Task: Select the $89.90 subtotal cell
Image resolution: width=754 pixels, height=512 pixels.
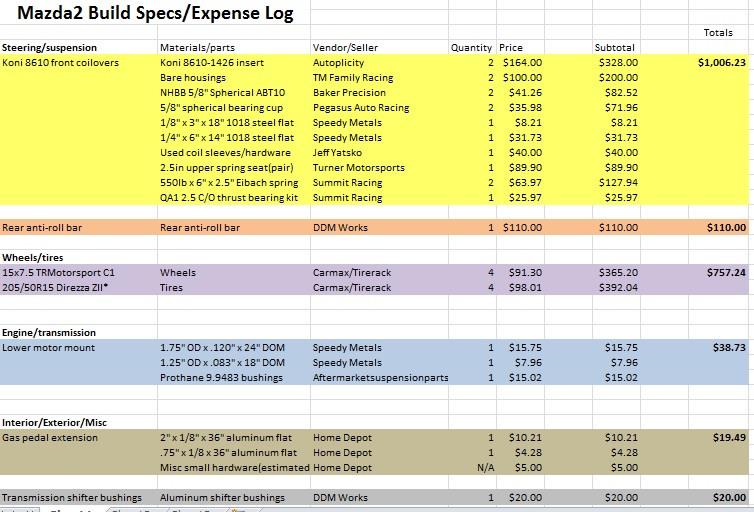Action: click(616, 167)
